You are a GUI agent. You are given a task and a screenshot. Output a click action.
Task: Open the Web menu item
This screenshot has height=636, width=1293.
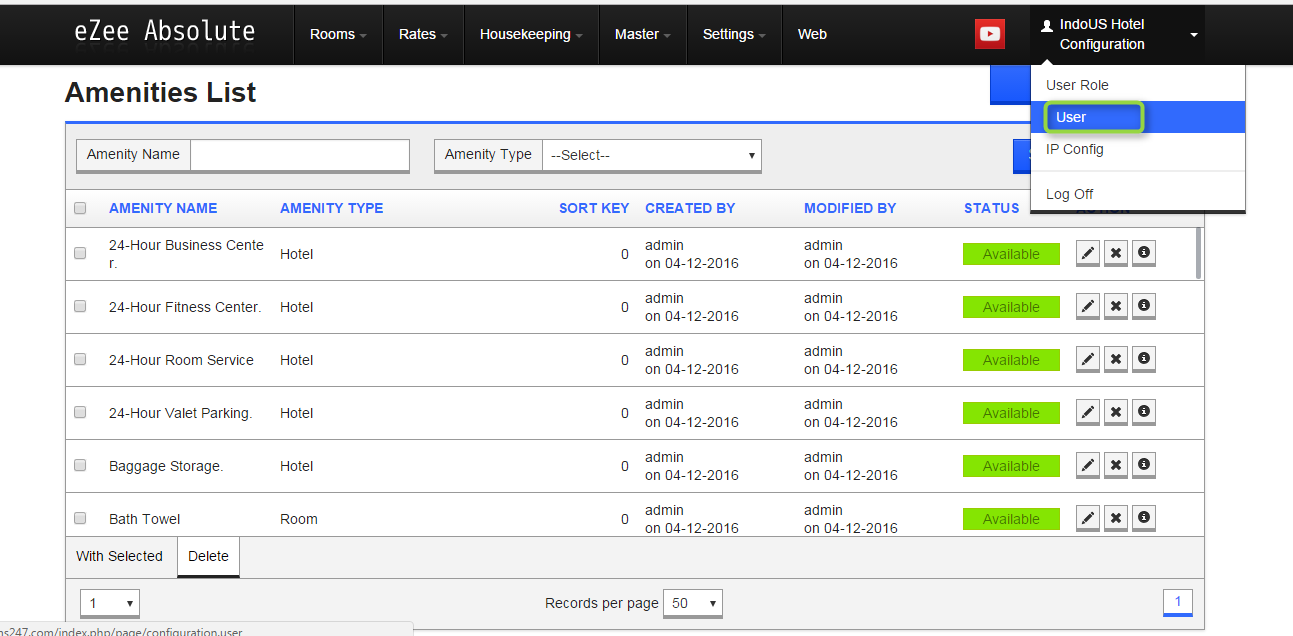click(x=812, y=34)
